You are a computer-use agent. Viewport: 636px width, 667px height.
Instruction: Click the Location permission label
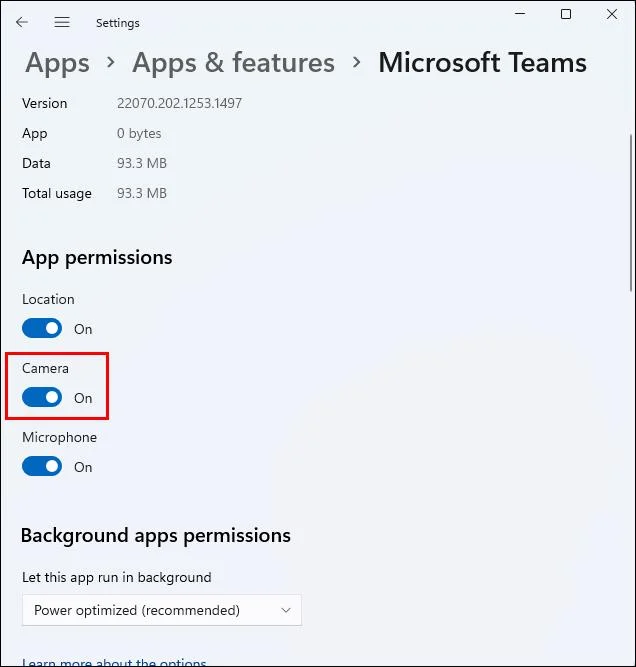click(x=48, y=299)
